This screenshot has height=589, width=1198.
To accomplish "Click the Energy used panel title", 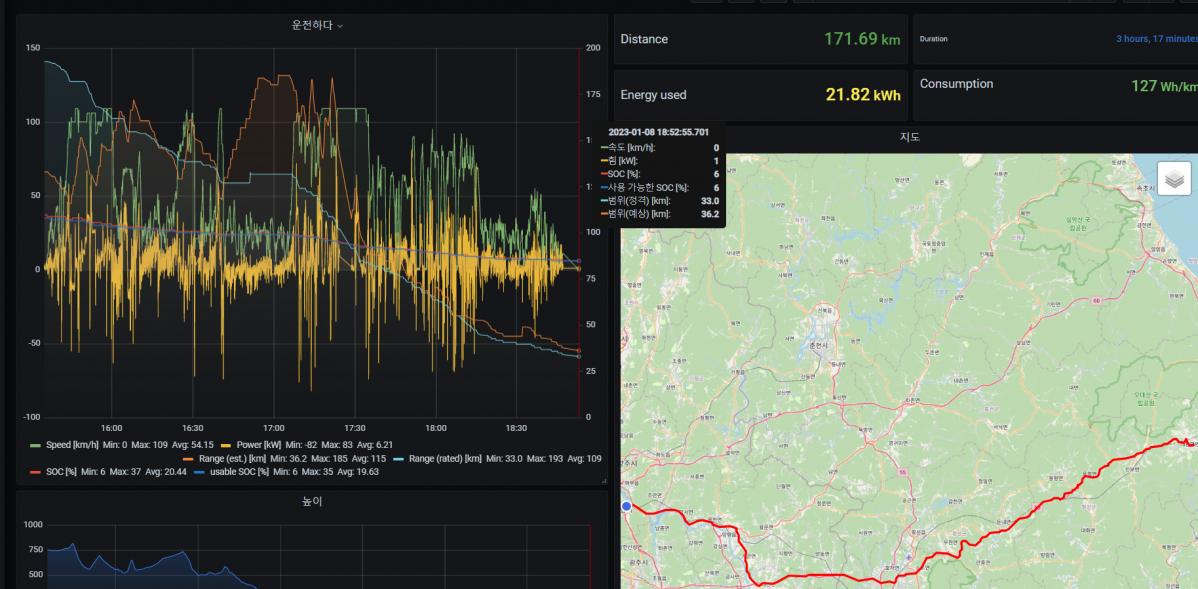I will 653,95.
